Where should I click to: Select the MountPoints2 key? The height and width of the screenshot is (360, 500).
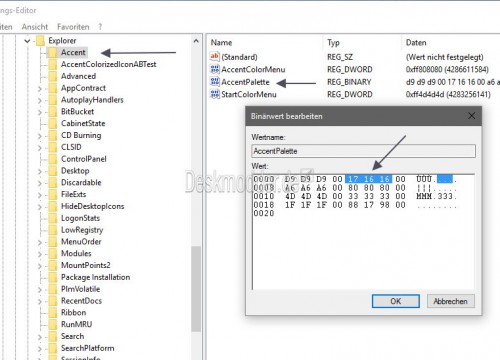click(x=86, y=265)
